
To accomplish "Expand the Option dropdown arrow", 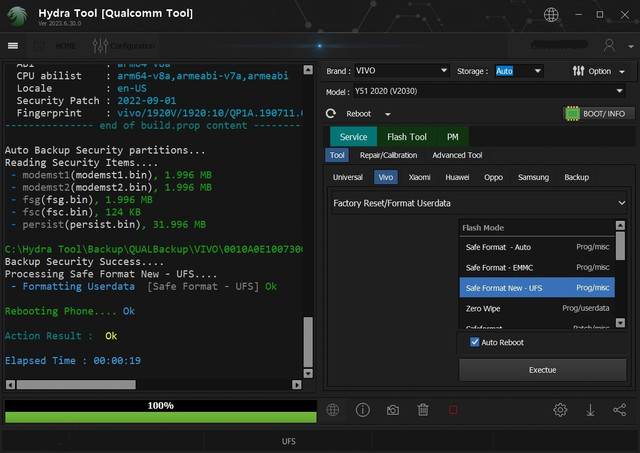I will click(622, 72).
